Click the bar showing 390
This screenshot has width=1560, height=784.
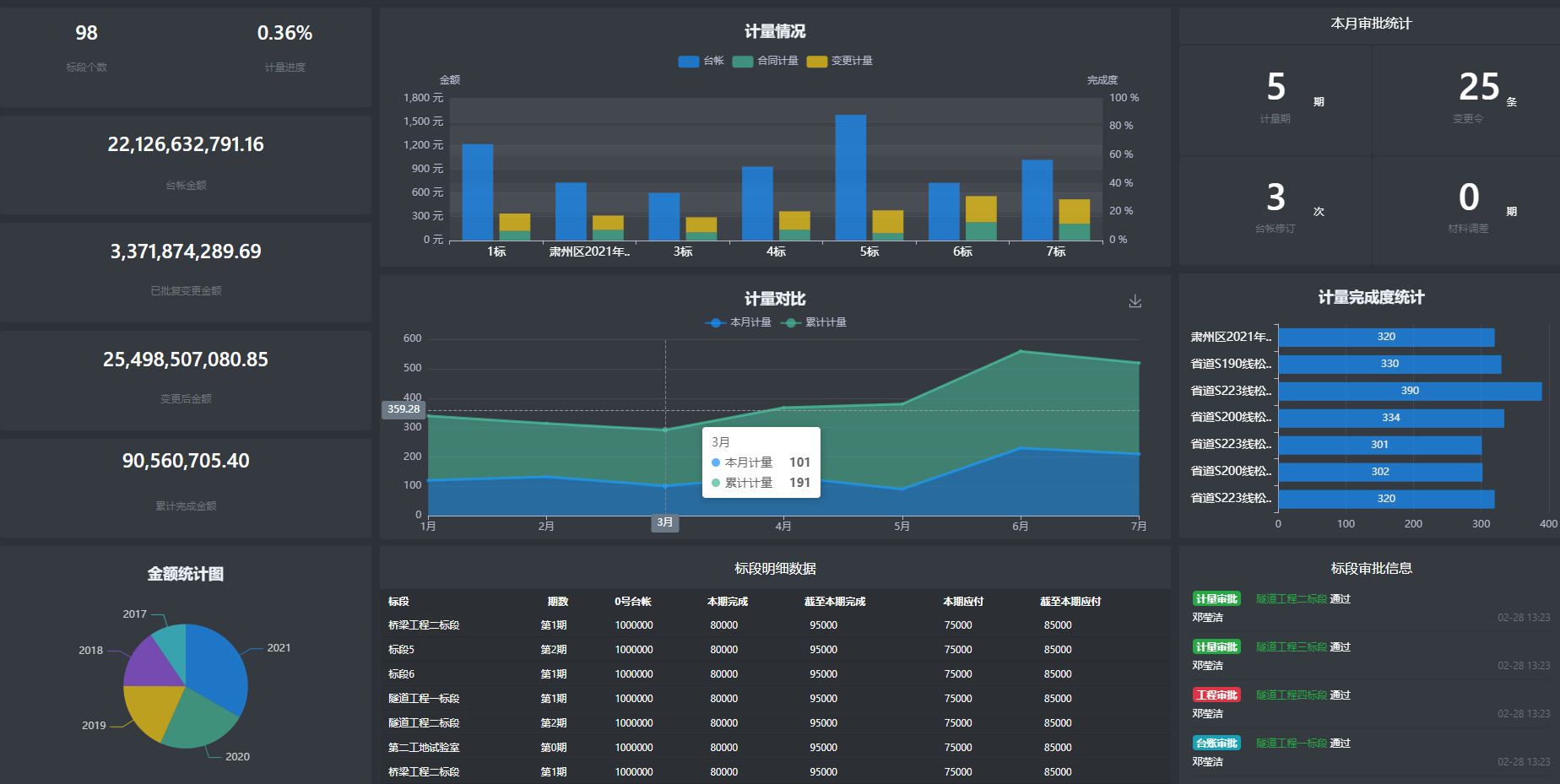[1410, 391]
